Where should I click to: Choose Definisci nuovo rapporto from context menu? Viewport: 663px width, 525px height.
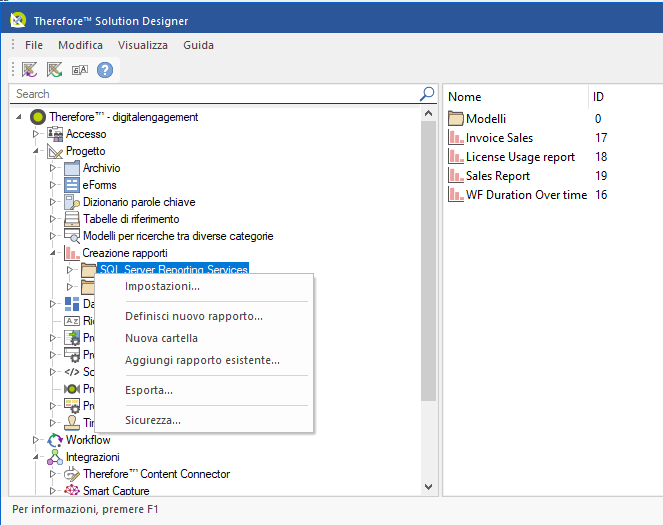194,316
